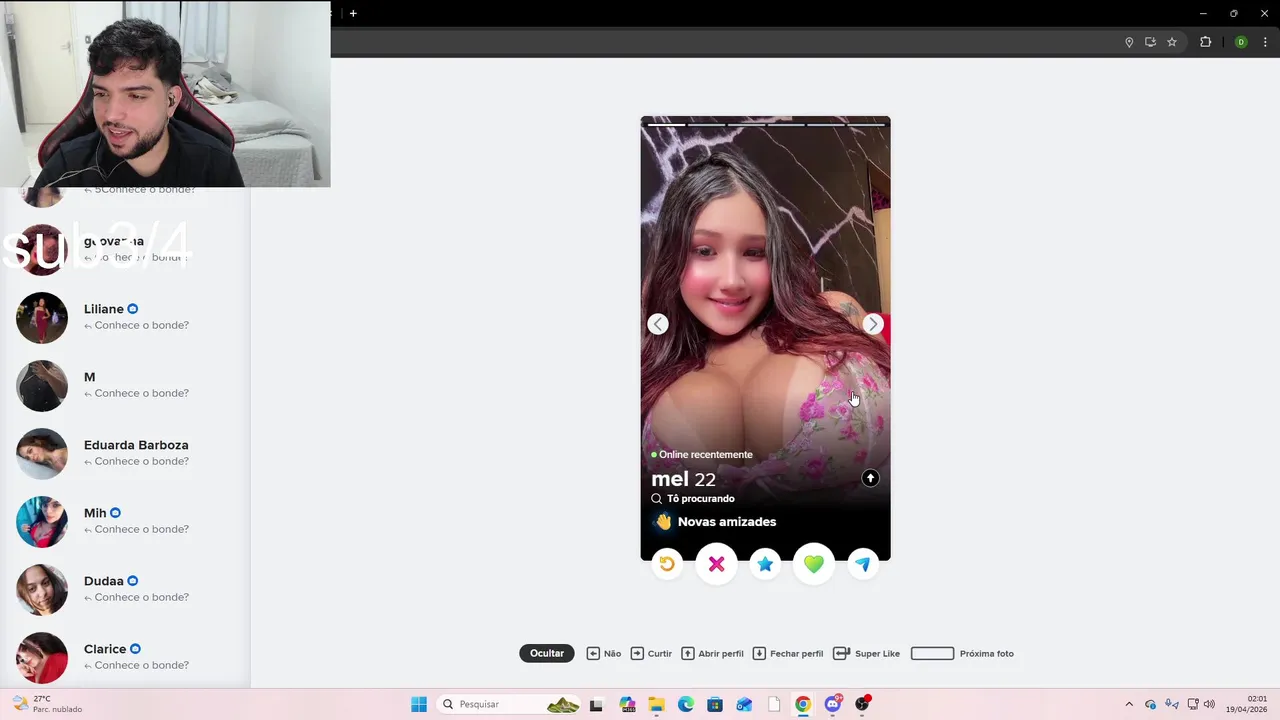Open the Liliane match conversation
This screenshot has width=1280, height=720.
(x=125, y=317)
